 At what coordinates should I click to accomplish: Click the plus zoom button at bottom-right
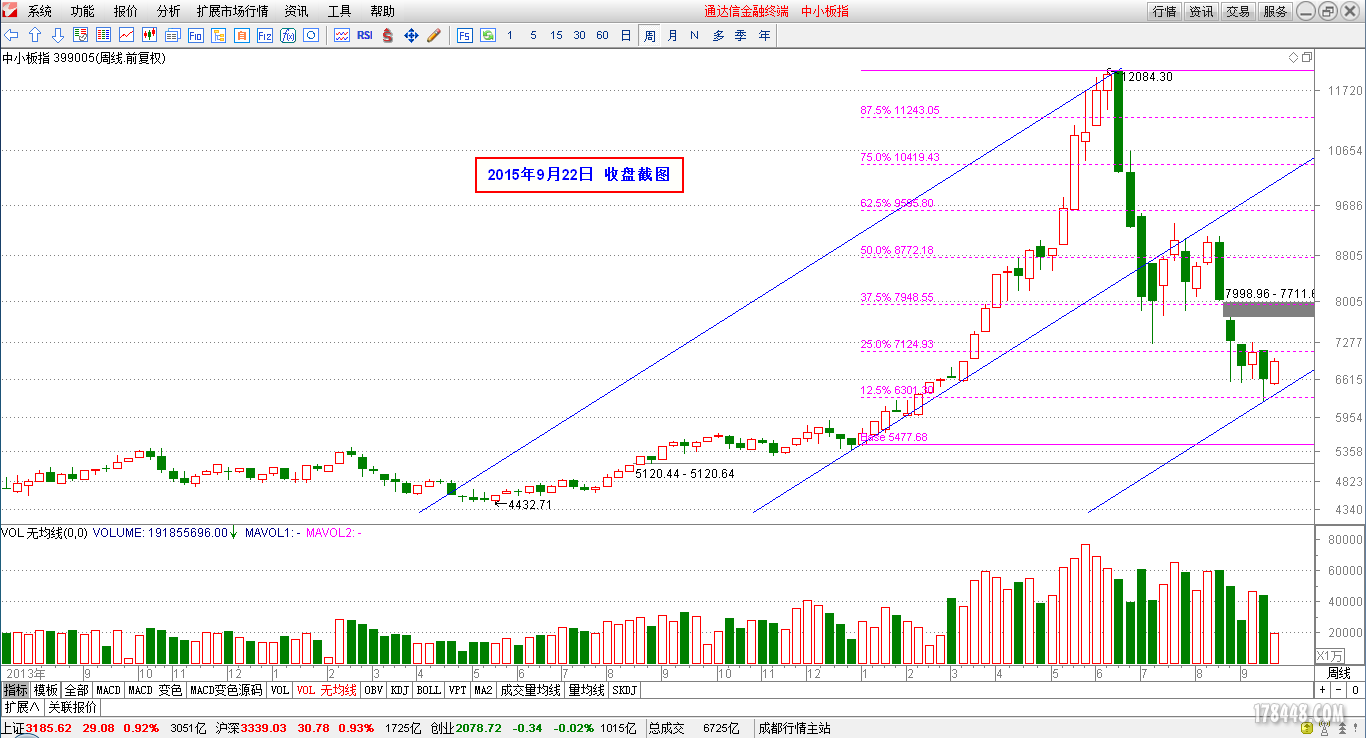1321,690
